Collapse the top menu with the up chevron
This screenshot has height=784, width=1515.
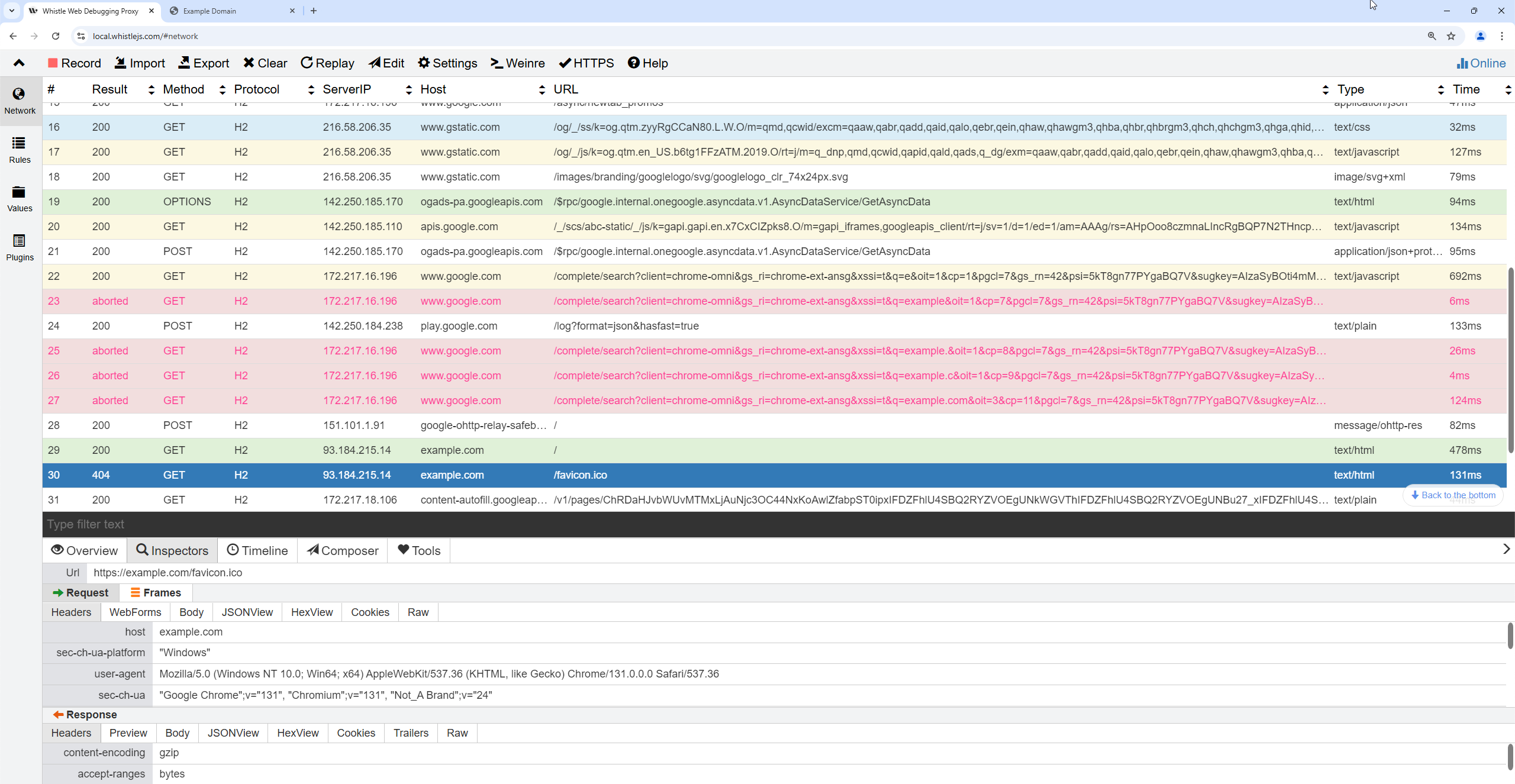point(19,63)
